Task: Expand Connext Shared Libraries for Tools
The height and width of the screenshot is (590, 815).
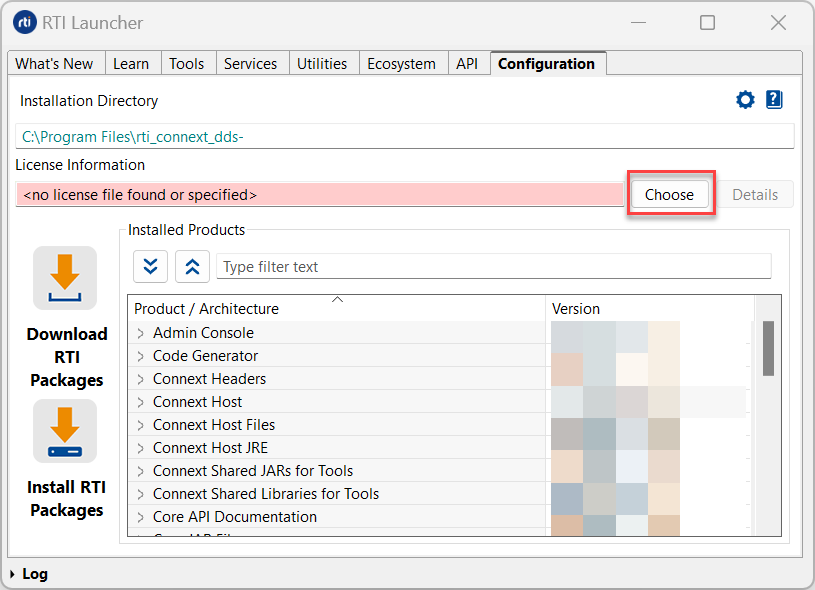Action: pyautogui.click(x=140, y=494)
